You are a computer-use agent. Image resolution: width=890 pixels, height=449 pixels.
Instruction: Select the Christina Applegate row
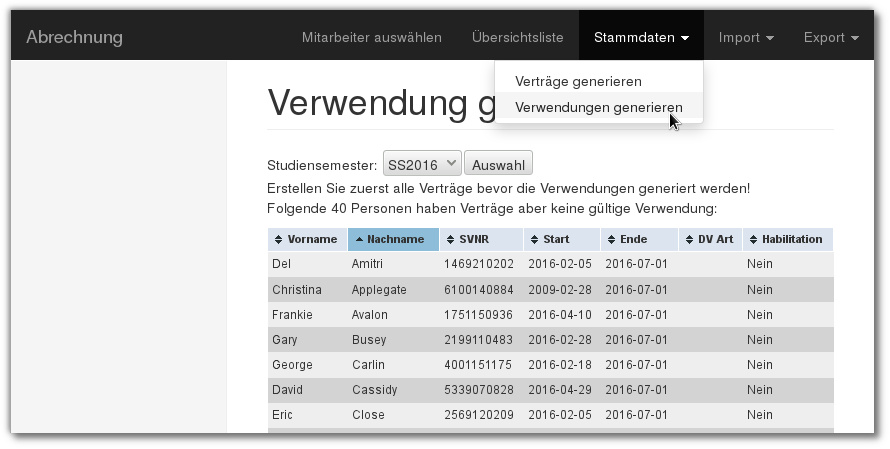click(x=550, y=290)
